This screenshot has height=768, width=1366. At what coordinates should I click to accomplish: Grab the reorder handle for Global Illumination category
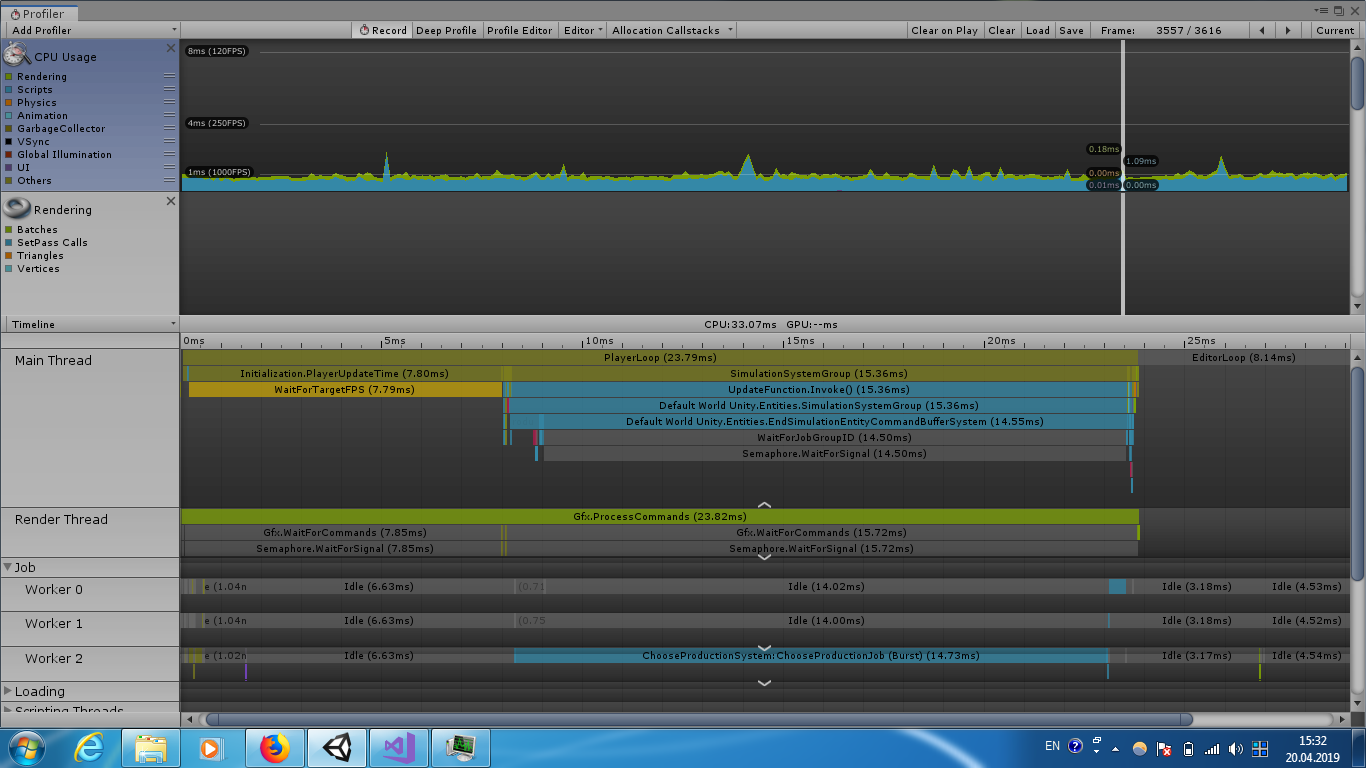pos(169,155)
